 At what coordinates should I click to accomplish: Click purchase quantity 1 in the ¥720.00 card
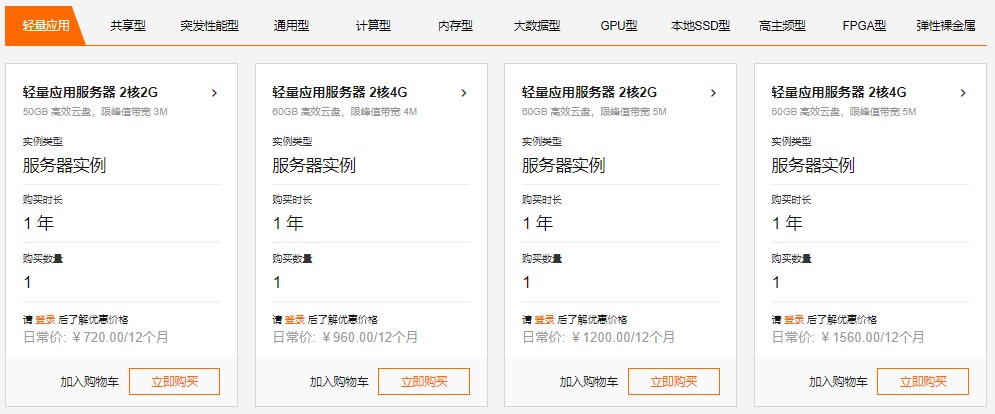(x=27, y=283)
